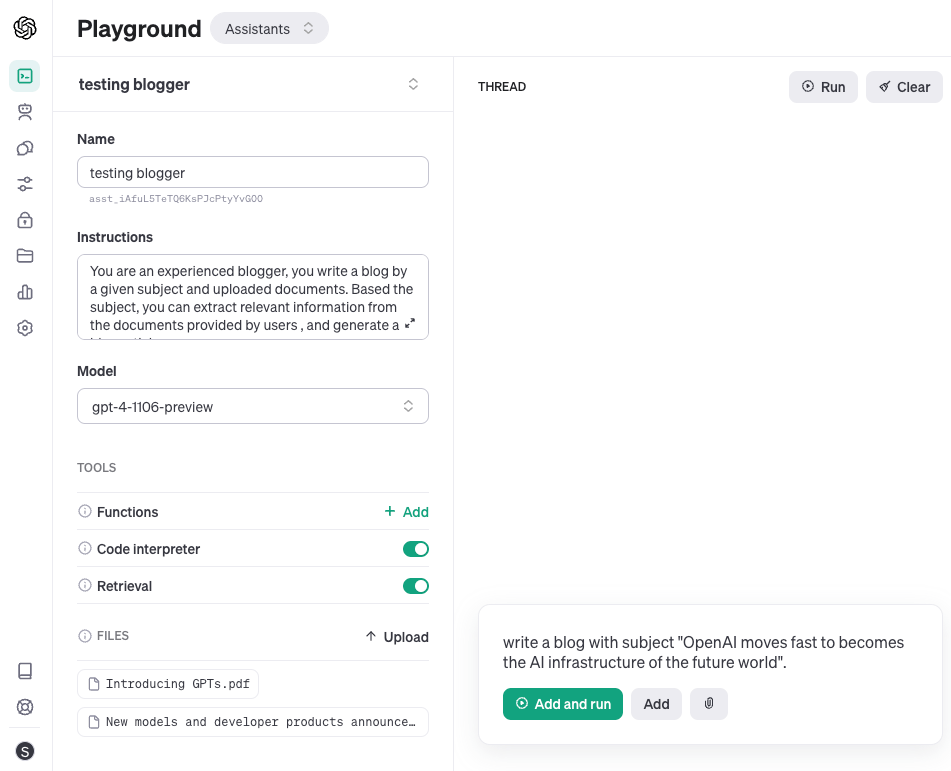The width and height of the screenshot is (951, 771).
Task: Click the paperclip attach file icon
Action: coord(709,704)
